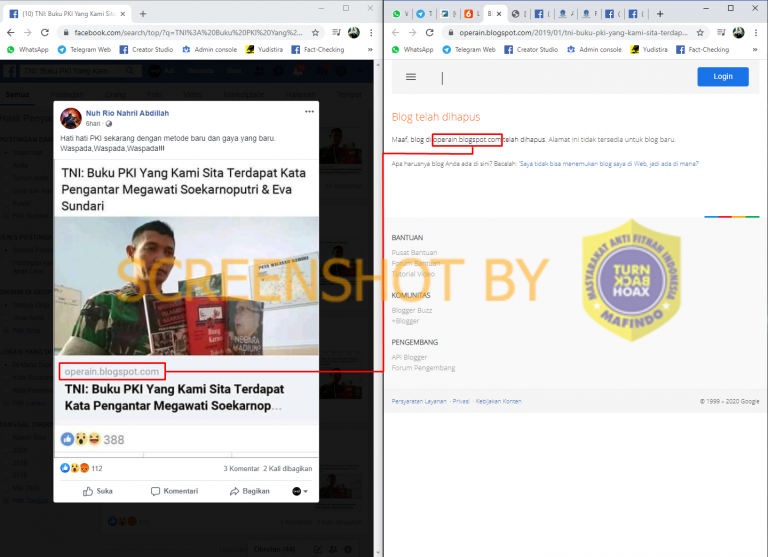Switch to the Telegram tab in right window

(x=424, y=14)
